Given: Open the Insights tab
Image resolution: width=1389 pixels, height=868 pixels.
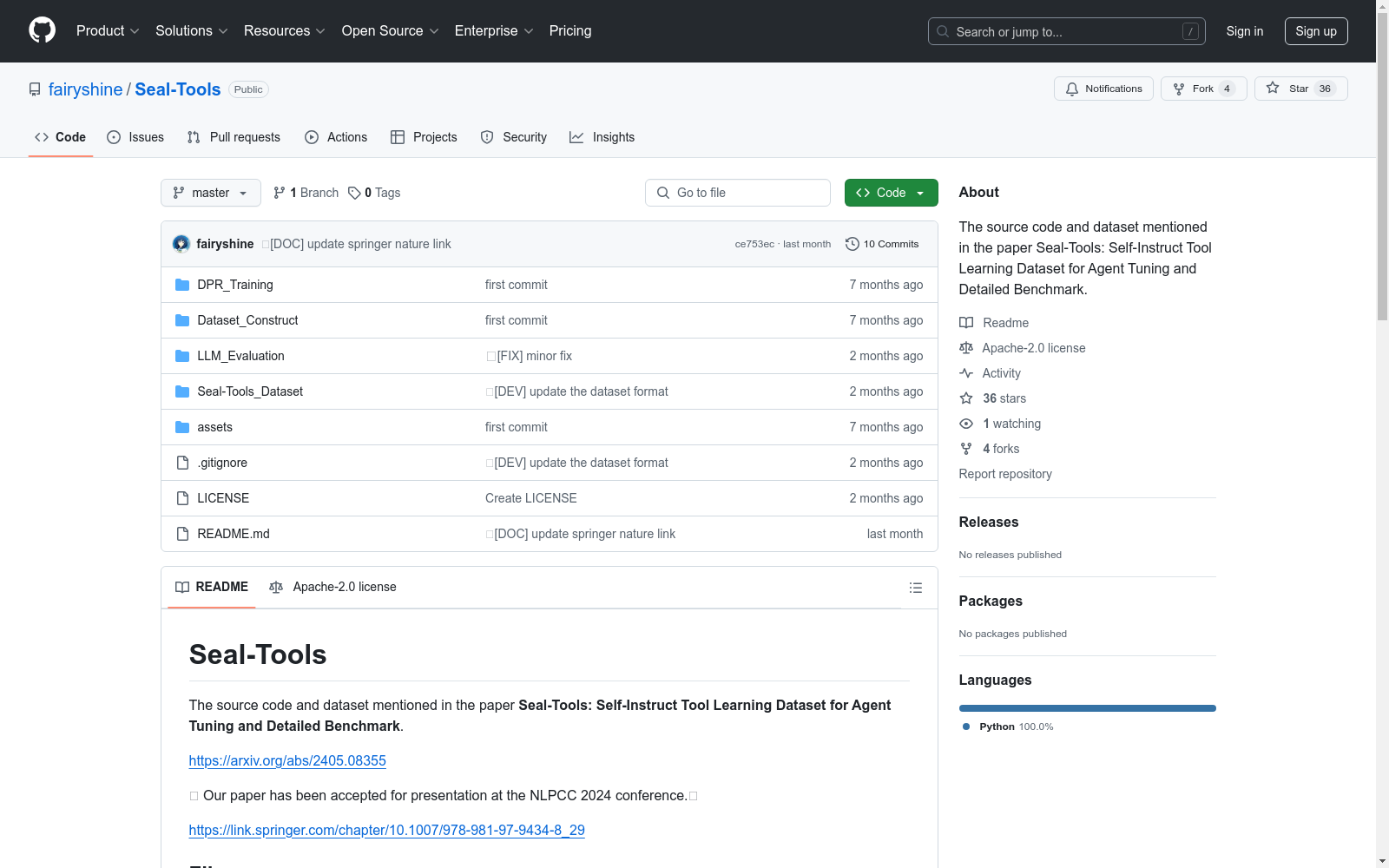Looking at the screenshot, I should click(602, 137).
